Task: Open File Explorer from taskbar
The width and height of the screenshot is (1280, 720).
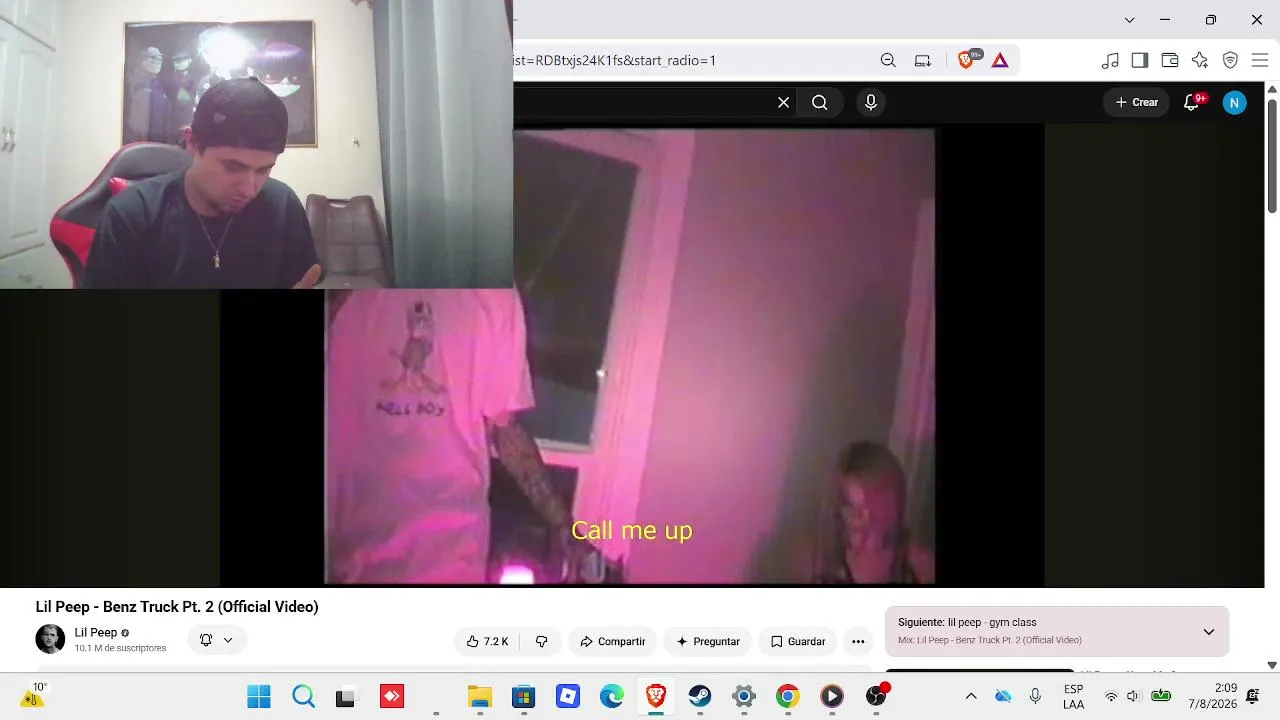Action: click(x=480, y=696)
